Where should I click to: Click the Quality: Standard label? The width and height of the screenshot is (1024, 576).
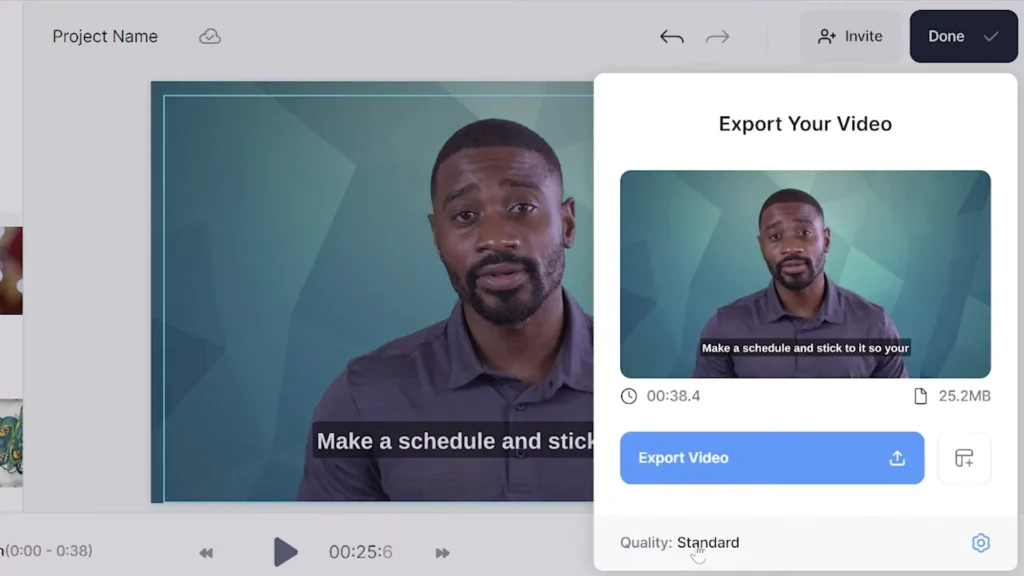click(x=679, y=543)
